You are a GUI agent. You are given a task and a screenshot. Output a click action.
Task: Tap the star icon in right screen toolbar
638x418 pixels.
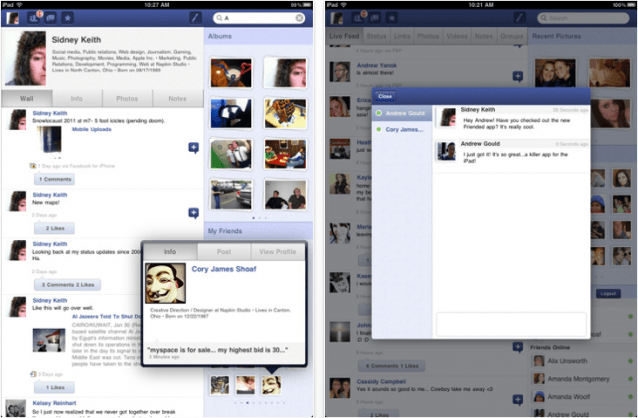tap(392, 18)
